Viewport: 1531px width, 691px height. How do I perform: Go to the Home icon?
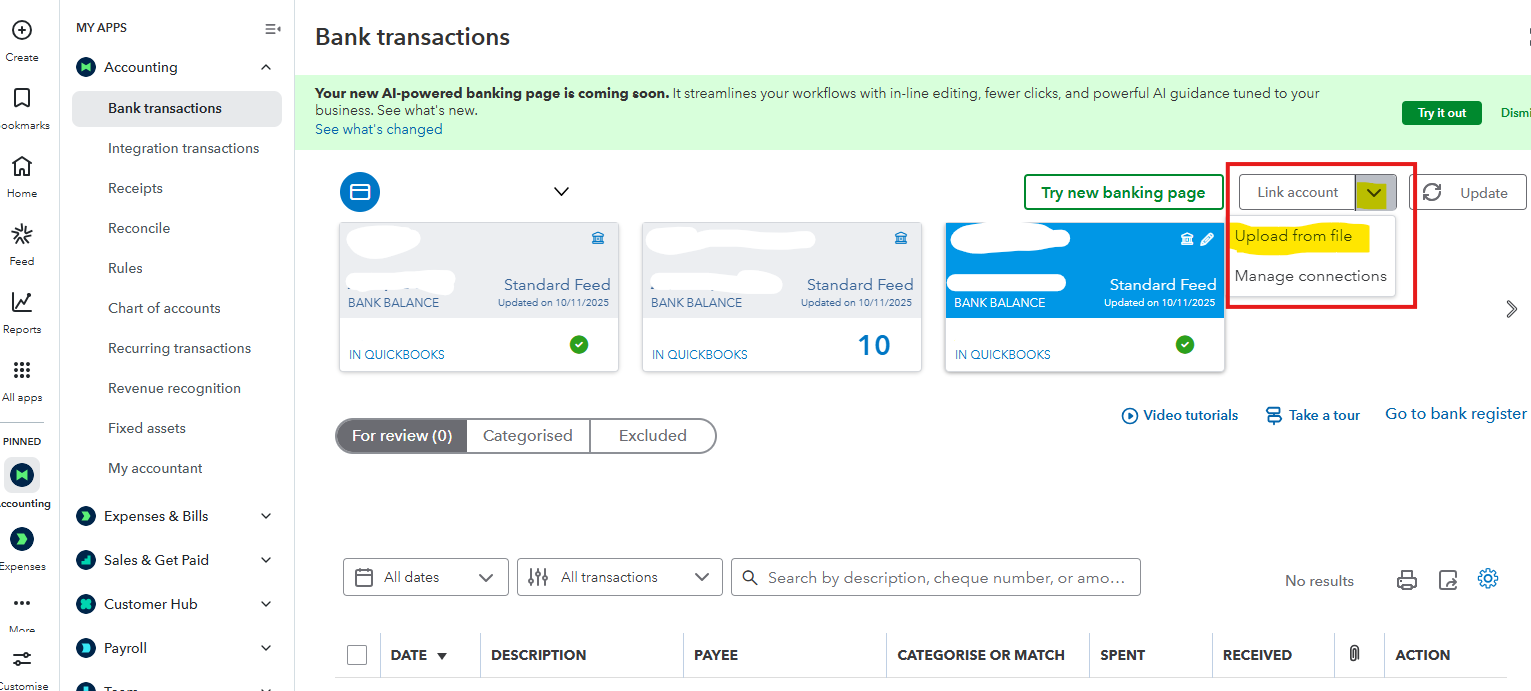(x=21, y=167)
